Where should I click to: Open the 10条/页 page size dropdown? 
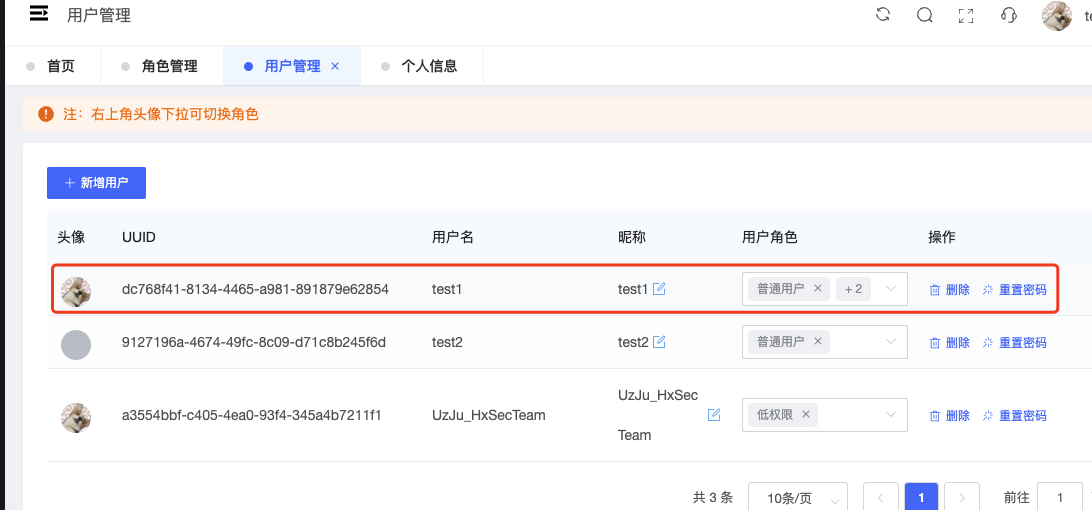click(797, 498)
